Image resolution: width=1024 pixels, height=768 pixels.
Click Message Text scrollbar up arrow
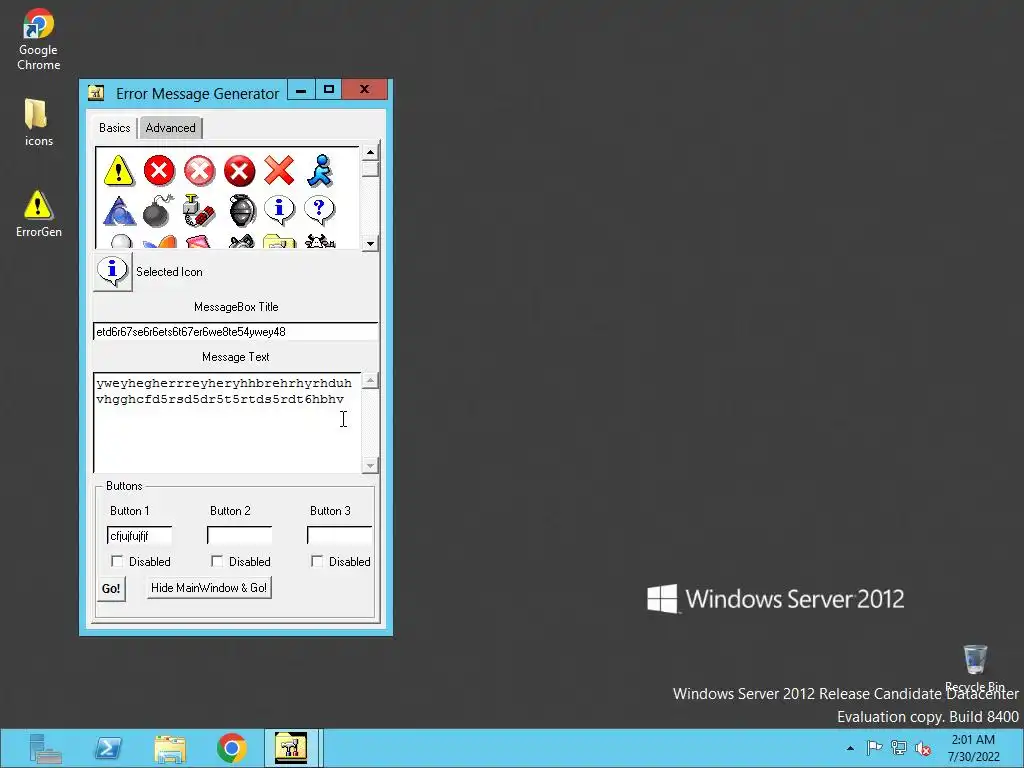coord(370,381)
